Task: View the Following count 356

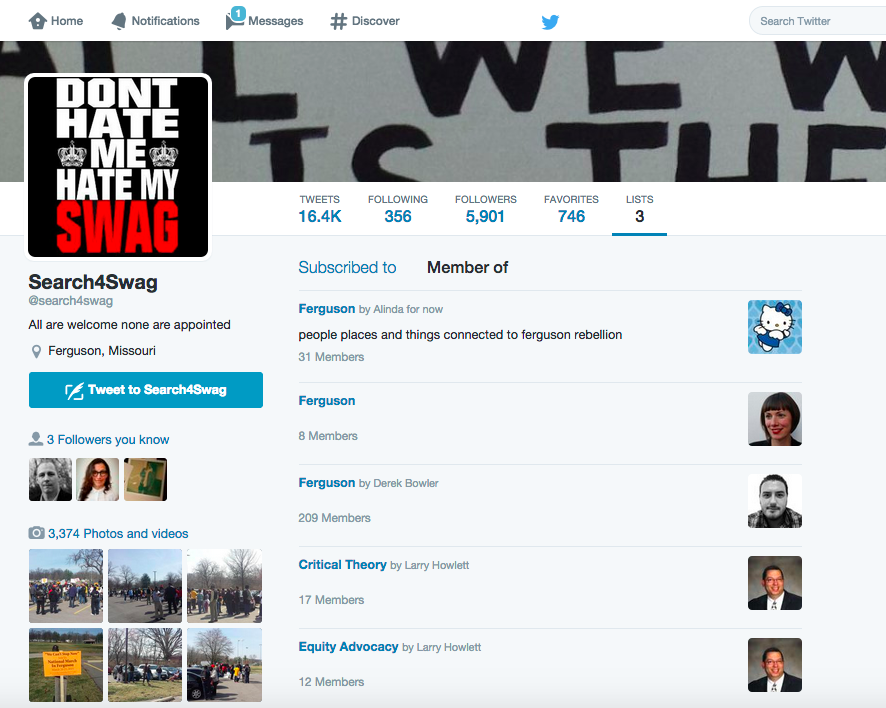Action: [398, 216]
